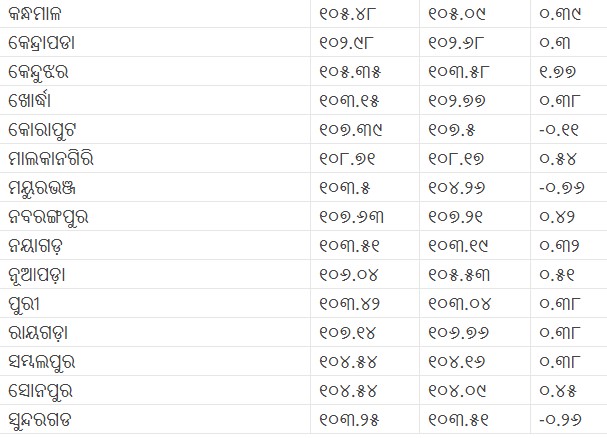
Task: Click the ପୁରୀ row label
Action: tap(30, 302)
